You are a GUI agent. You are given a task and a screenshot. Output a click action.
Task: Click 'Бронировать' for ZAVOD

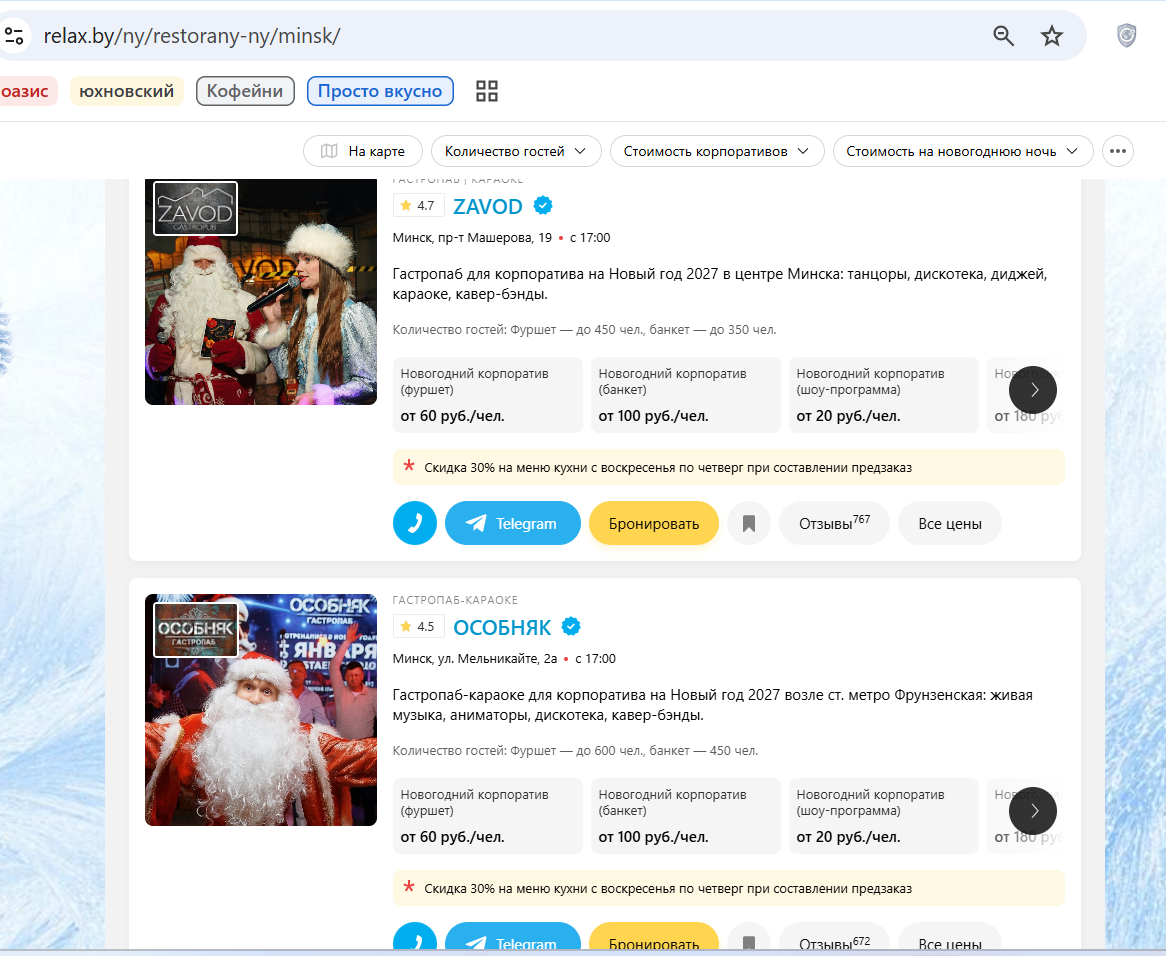pyautogui.click(x=654, y=523)
